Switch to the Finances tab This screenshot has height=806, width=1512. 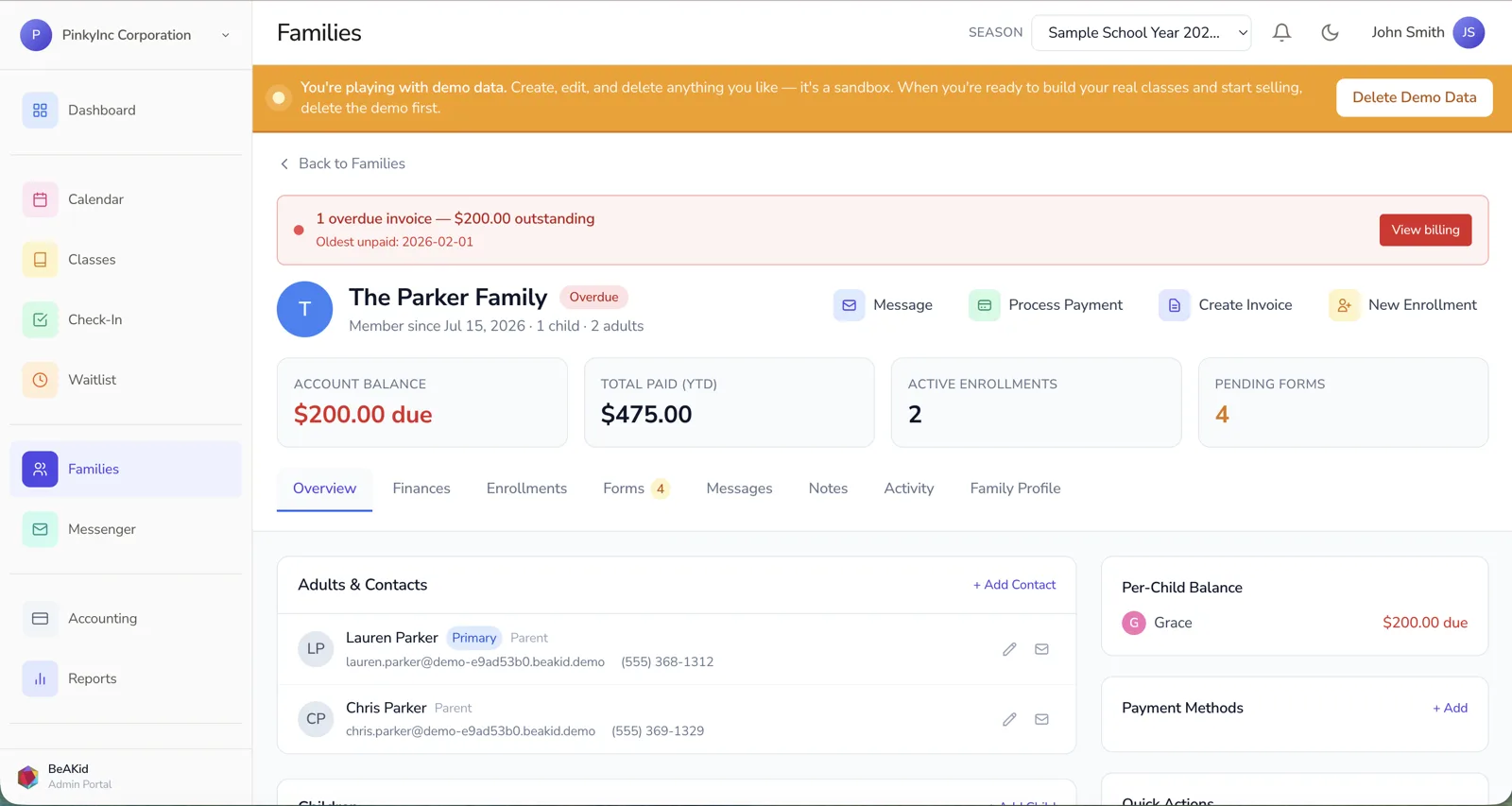[x=421, y=489]
